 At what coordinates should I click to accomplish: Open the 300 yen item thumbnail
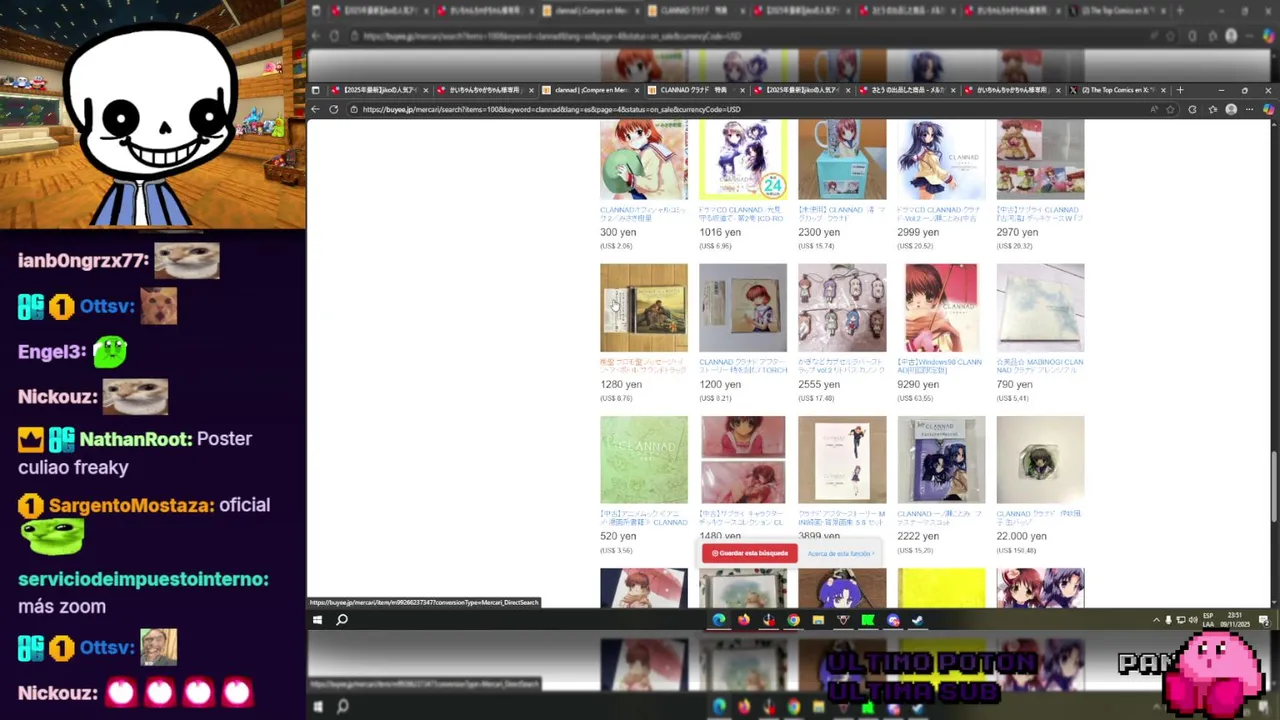pos(644,160)
